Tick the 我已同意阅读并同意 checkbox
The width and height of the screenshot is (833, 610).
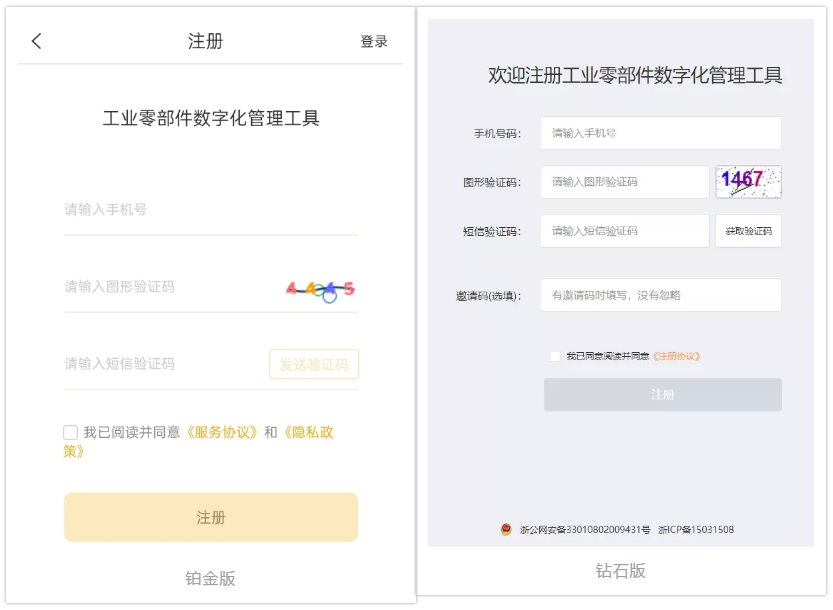click(x=555, y=356)
